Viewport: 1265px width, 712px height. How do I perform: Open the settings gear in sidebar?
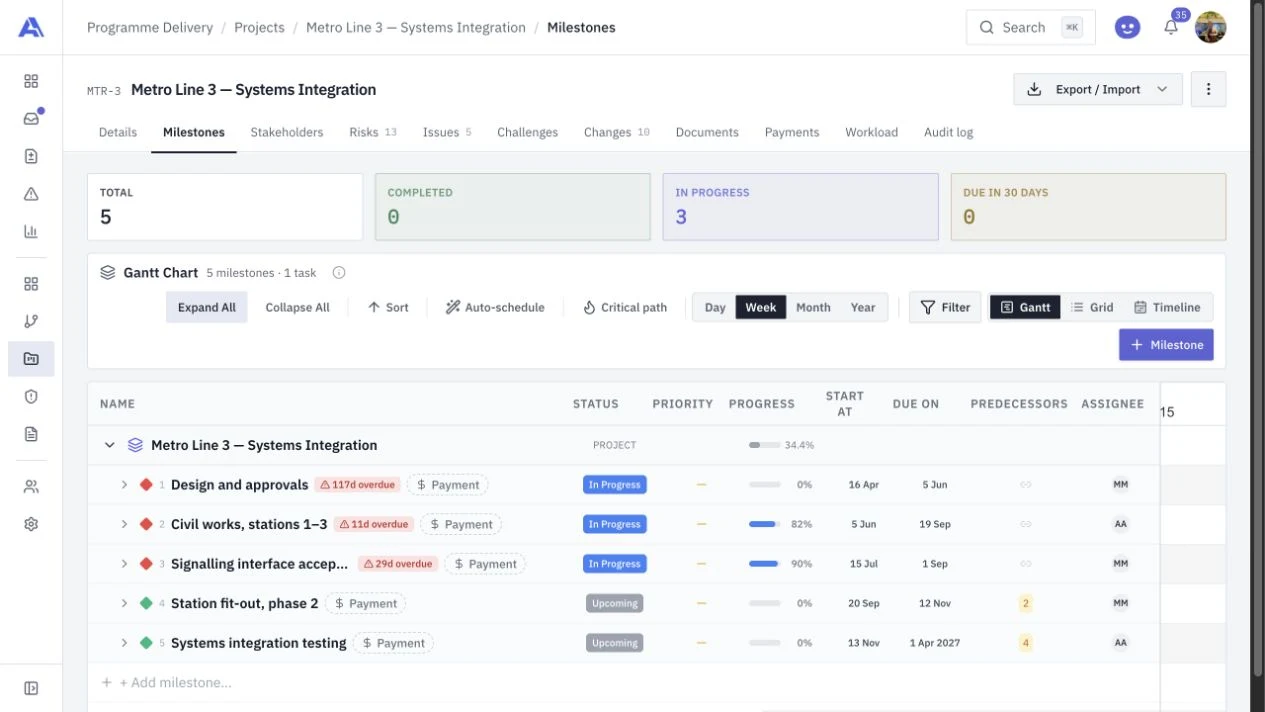pos(31,524)
